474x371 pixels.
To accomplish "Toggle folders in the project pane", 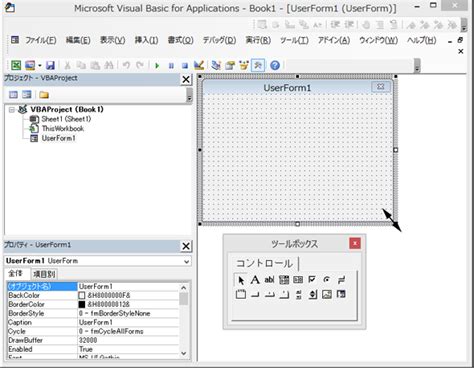I will 44,95.
